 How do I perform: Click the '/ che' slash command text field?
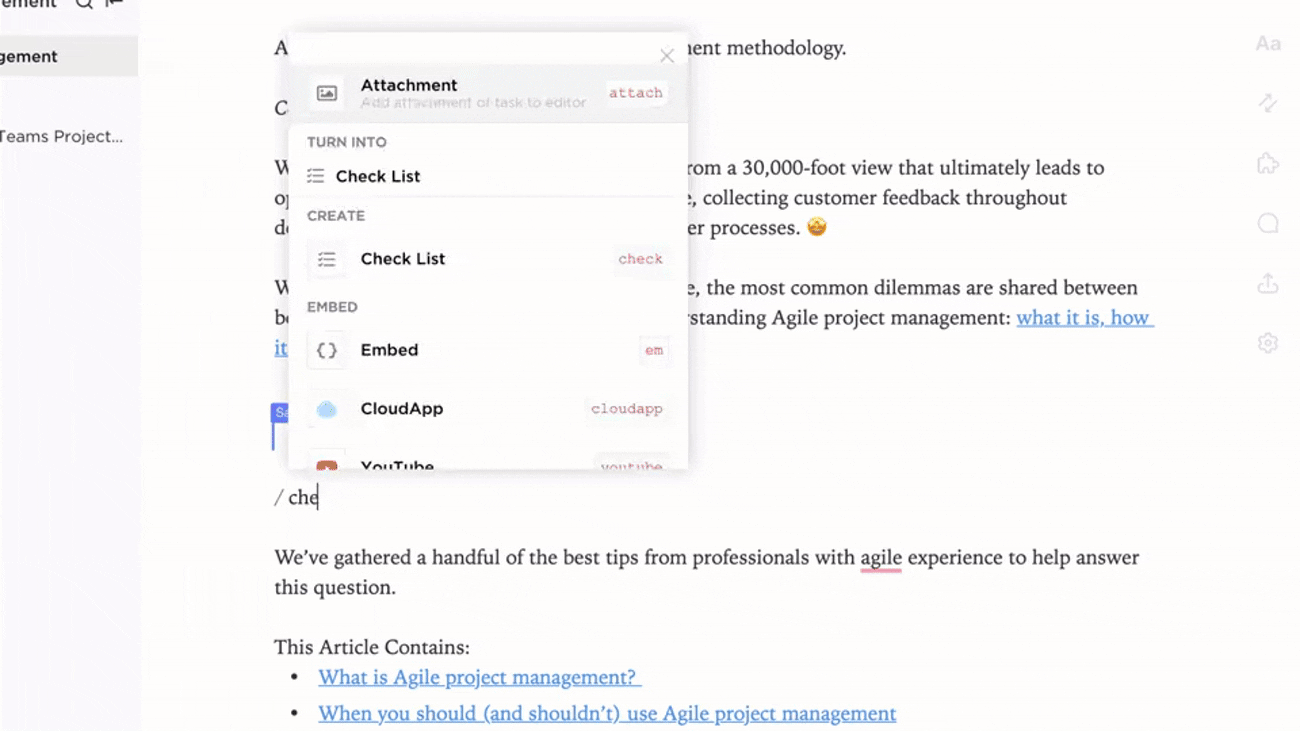point(296,497)
